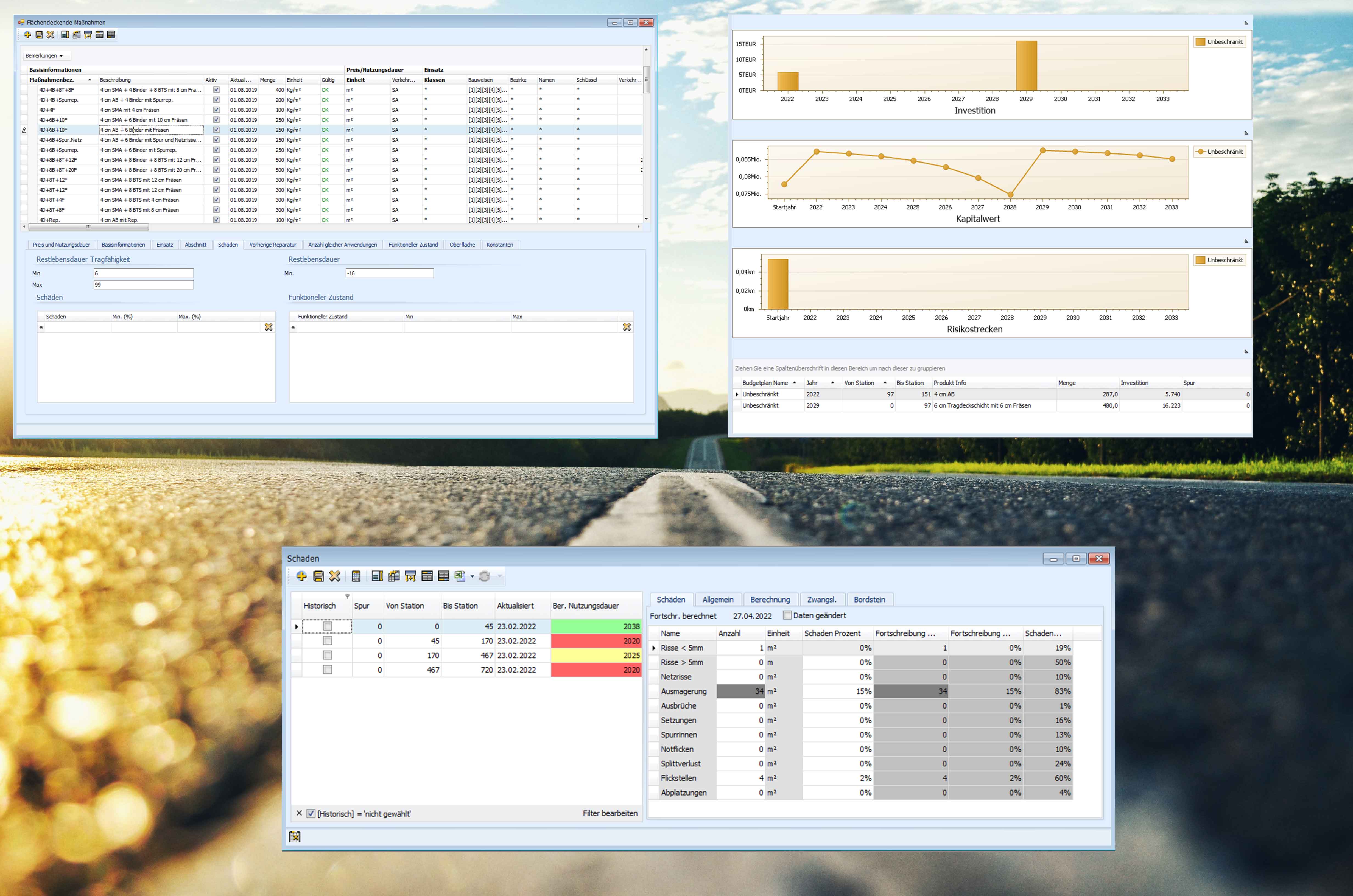Click the Unbeschränkt legend swatch in Kapitalwert chart
This screenshot has height=896, width=1353.
1201,152
